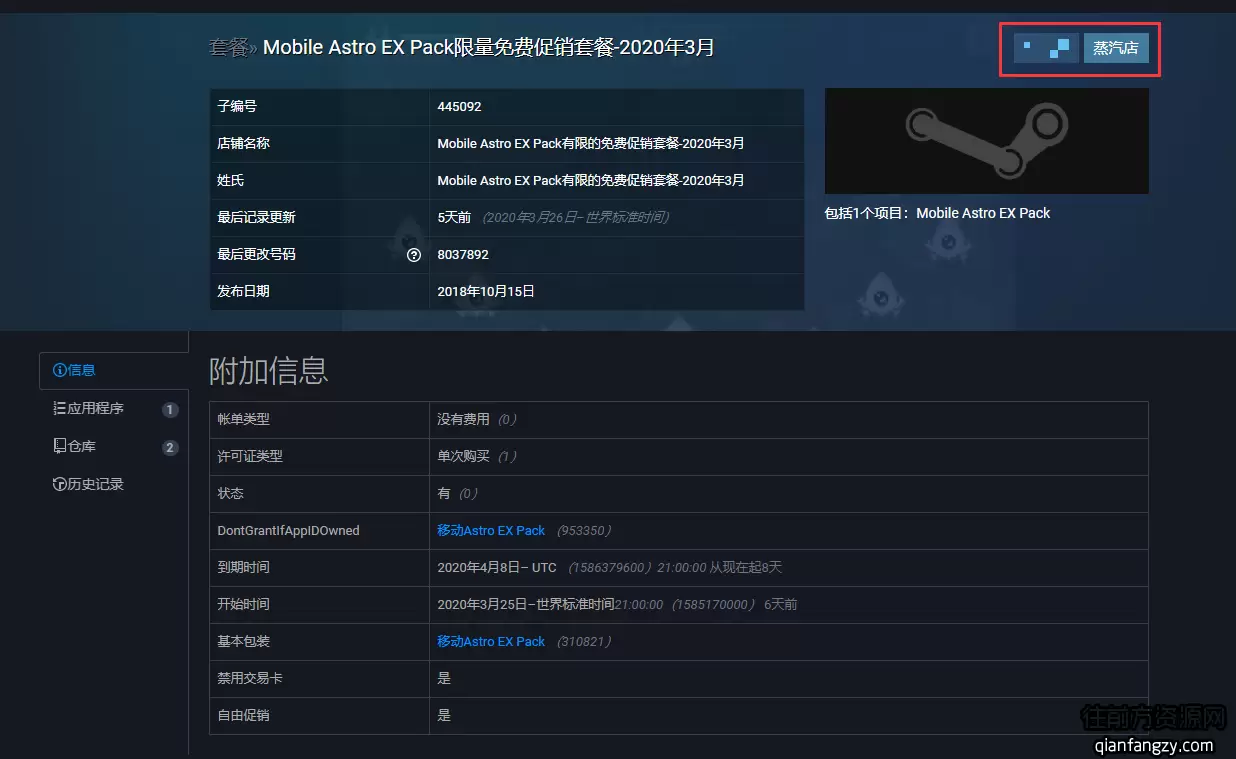The height and width of the screenshot is (759, 1236).
Task: Click the 2018年10月15日 release date value
Action: tap(486, 291)
